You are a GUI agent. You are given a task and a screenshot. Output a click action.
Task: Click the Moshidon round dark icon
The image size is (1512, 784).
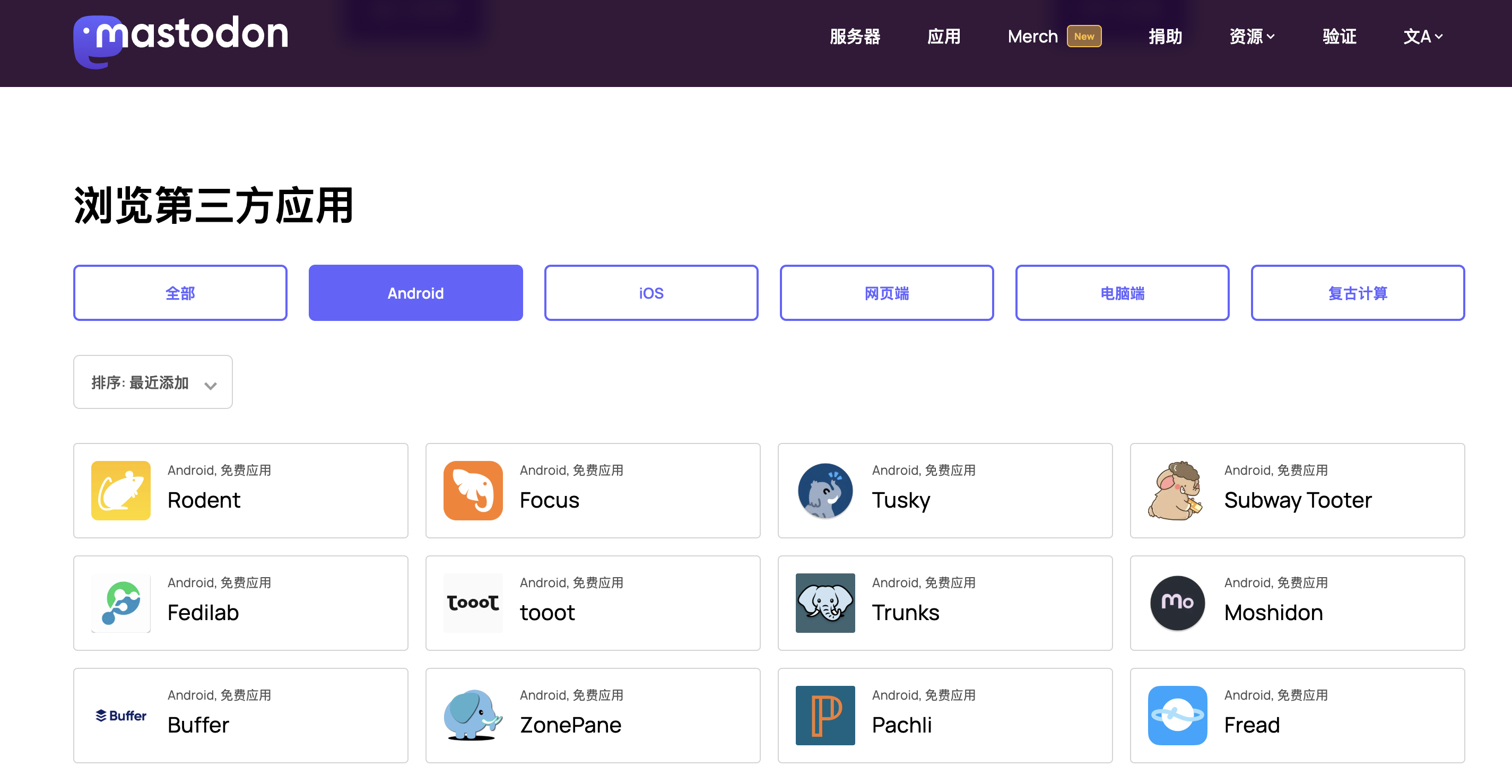(x=1177, y=603)
